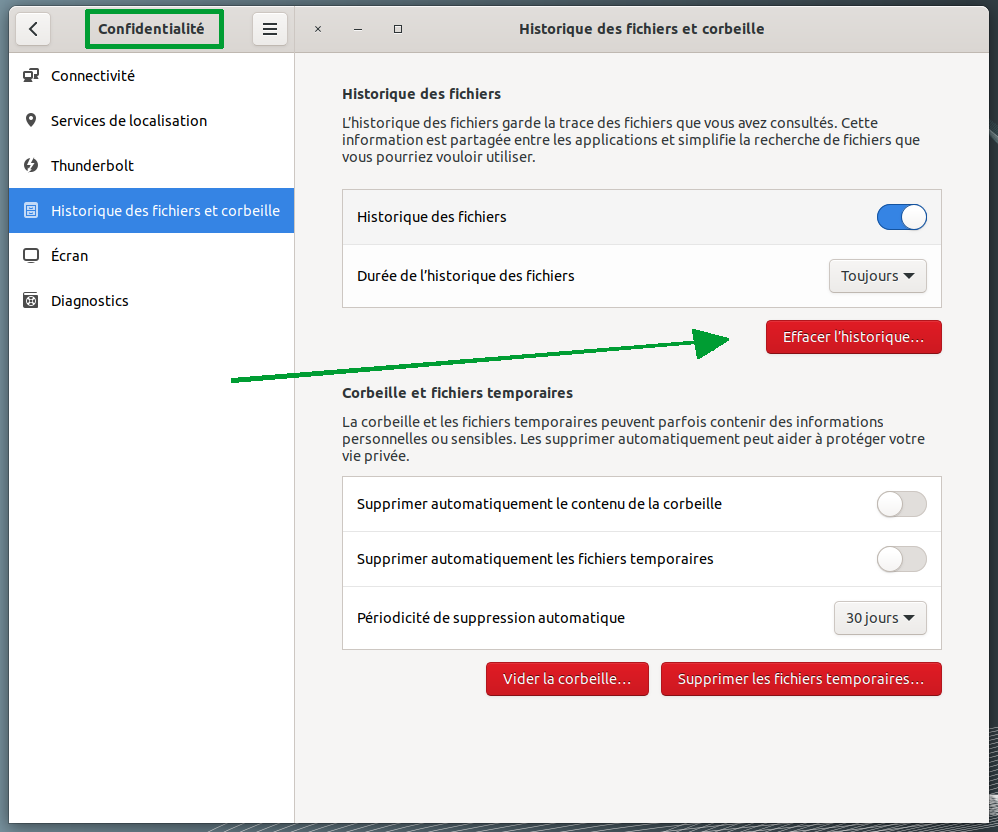Open the Diagnostics panel
The height and width of the screenshot is (832, 998).
(x=151, y=300)
